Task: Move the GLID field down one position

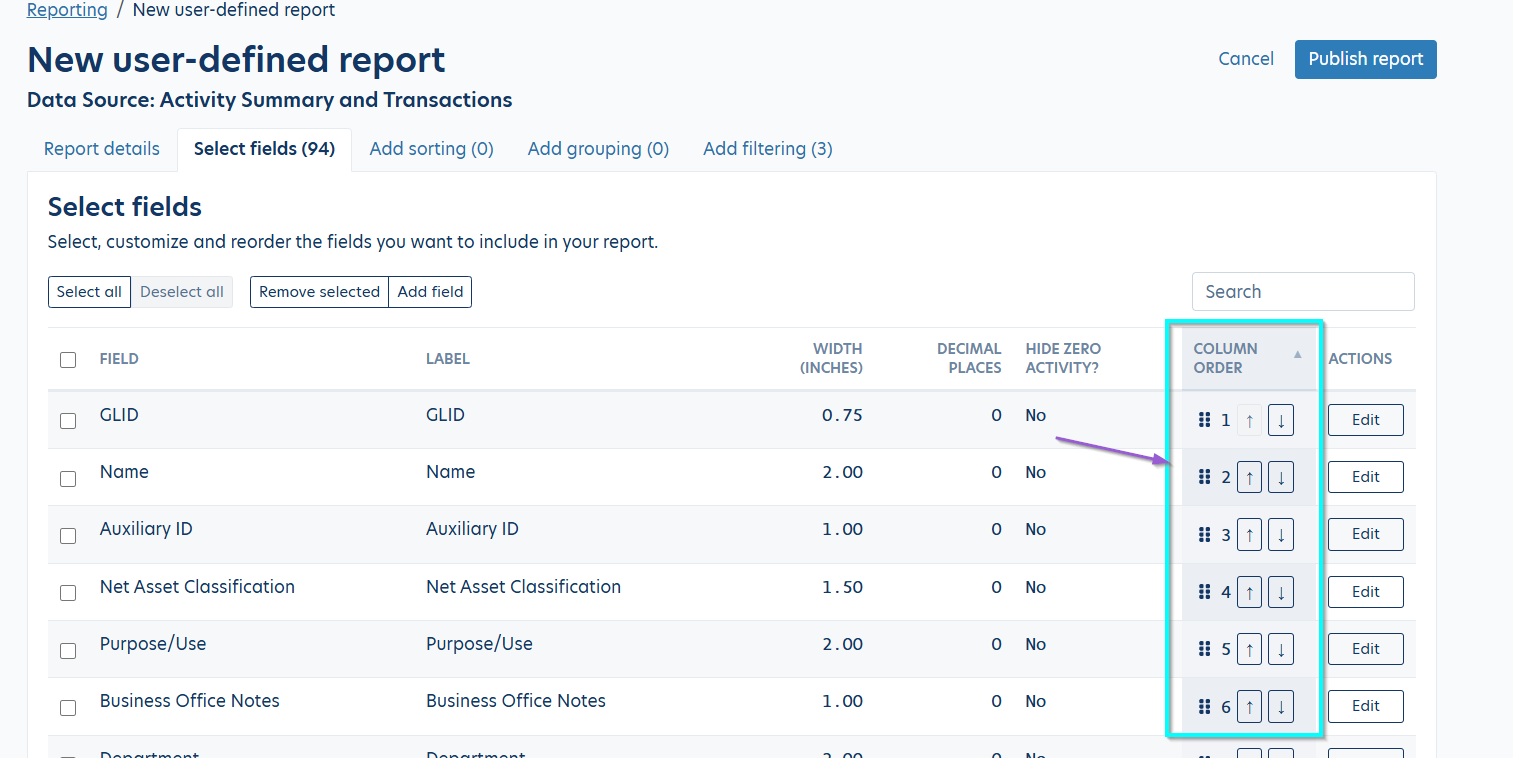Action: (1280, 420)
